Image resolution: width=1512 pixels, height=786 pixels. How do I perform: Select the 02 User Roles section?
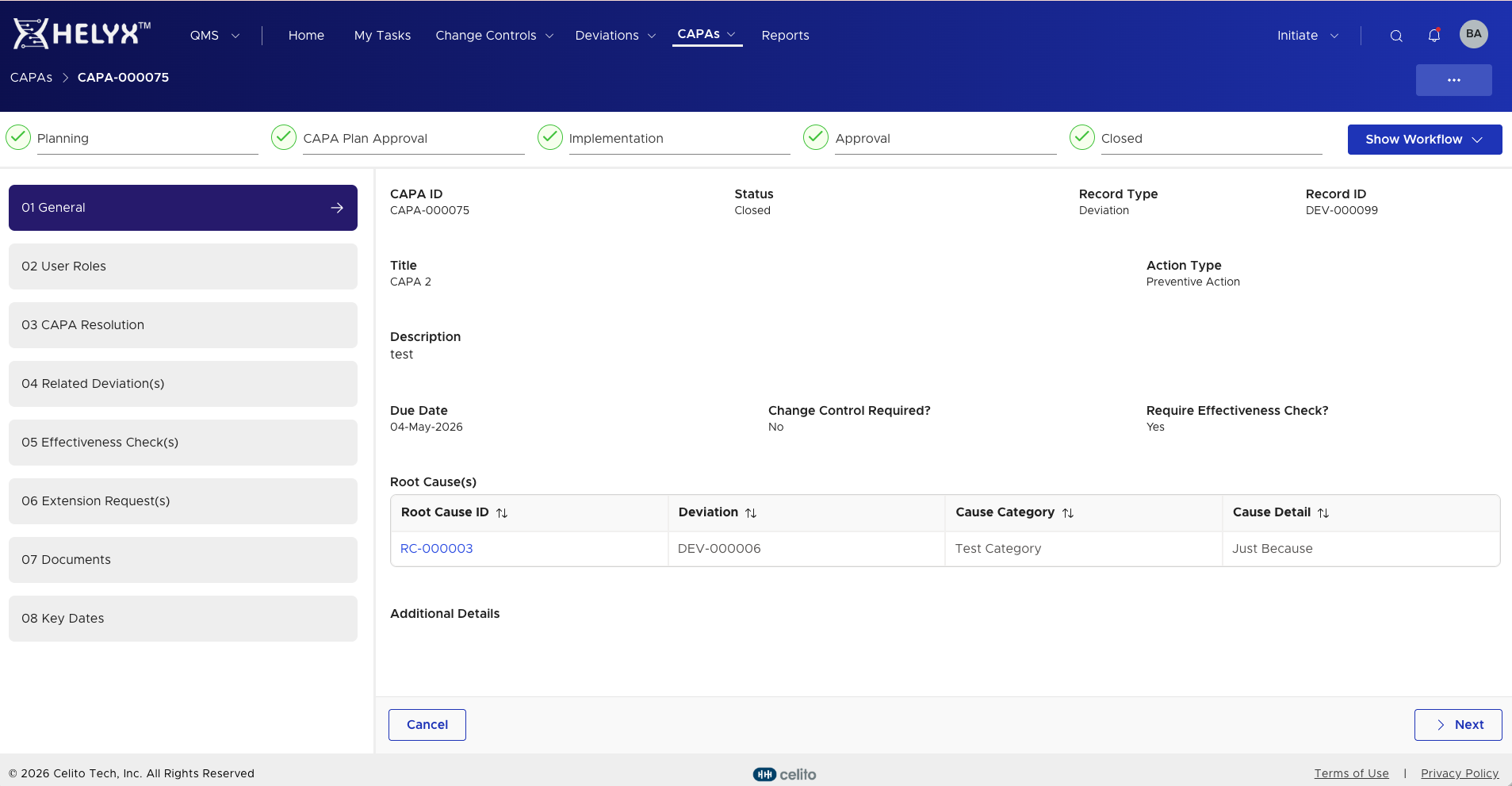[183, 266]
